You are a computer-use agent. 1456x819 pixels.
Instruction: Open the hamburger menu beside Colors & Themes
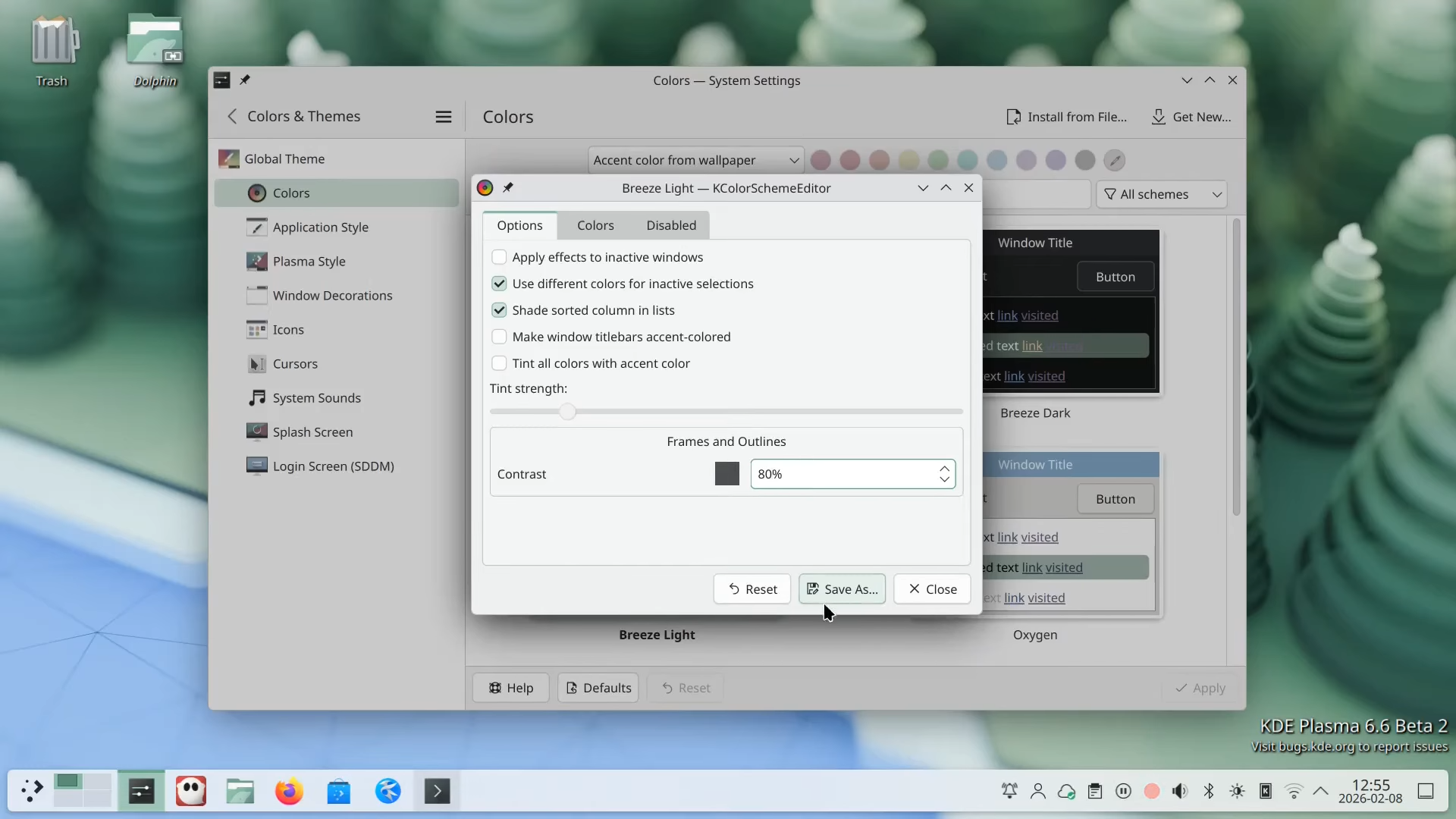pyautogui.click(x=444, y=117)
